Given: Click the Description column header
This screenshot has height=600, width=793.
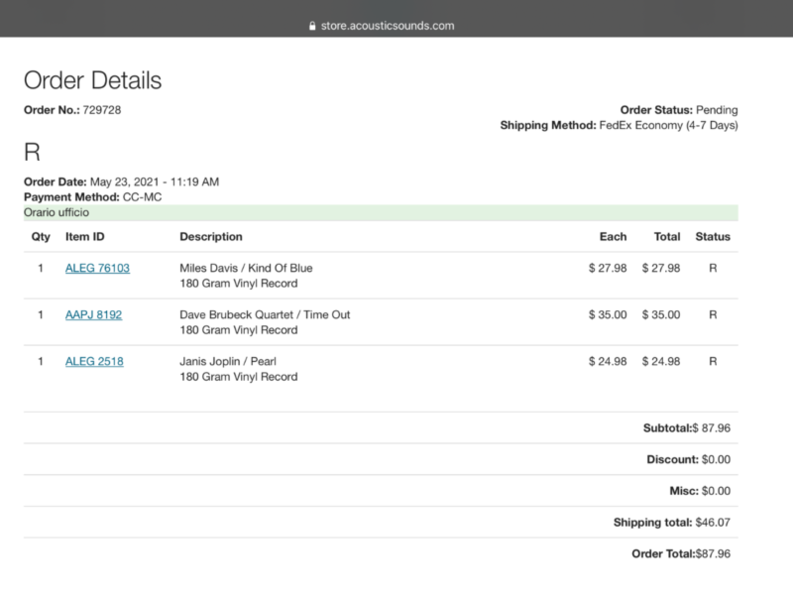Looking at the screenshot, I should [211, 237].
